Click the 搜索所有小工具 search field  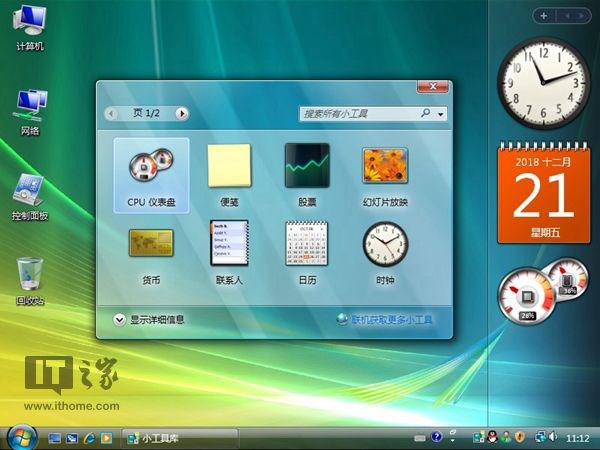(x=360, y=114)
